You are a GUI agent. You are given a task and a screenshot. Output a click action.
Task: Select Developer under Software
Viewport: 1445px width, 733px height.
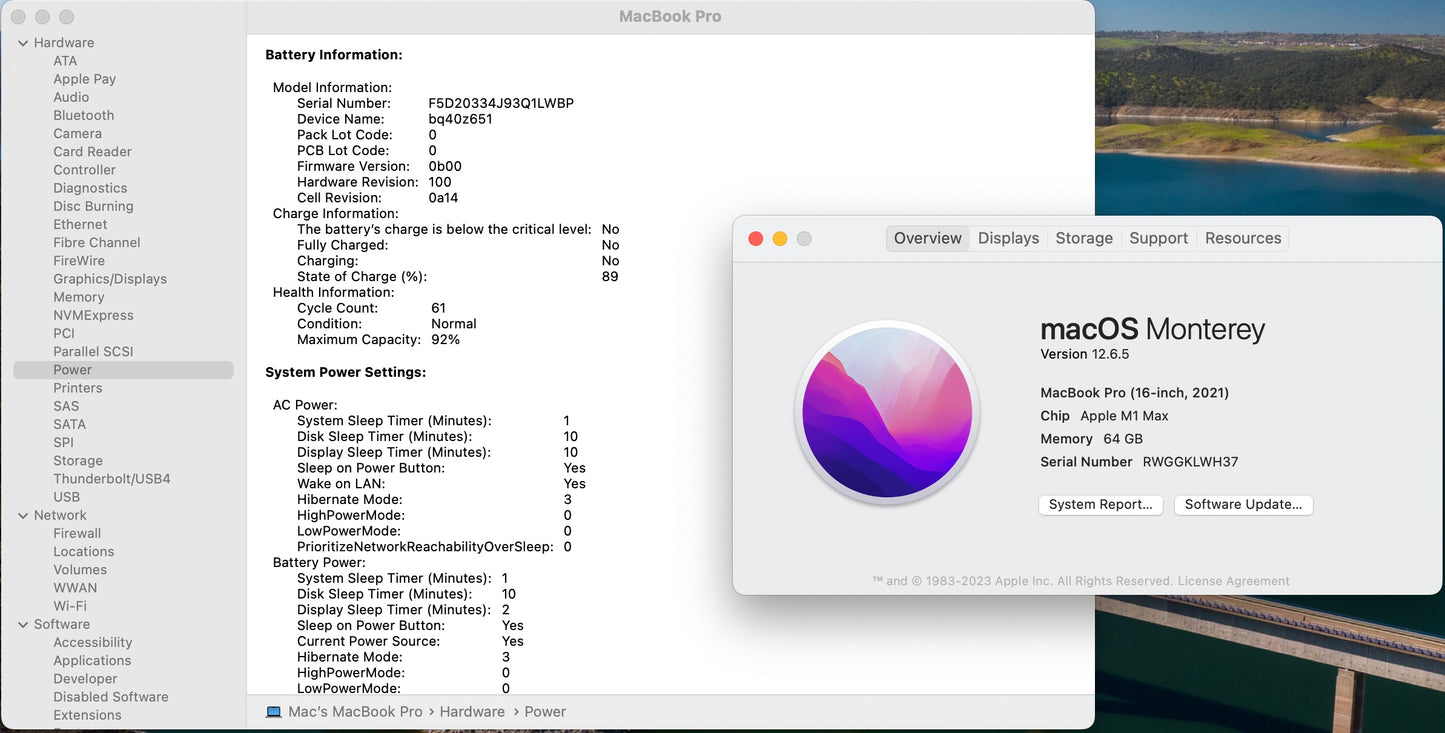85,679
